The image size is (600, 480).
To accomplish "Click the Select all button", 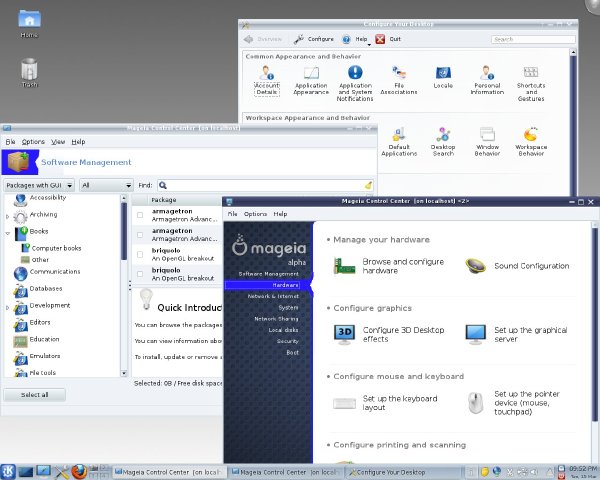I will [34, 395].
